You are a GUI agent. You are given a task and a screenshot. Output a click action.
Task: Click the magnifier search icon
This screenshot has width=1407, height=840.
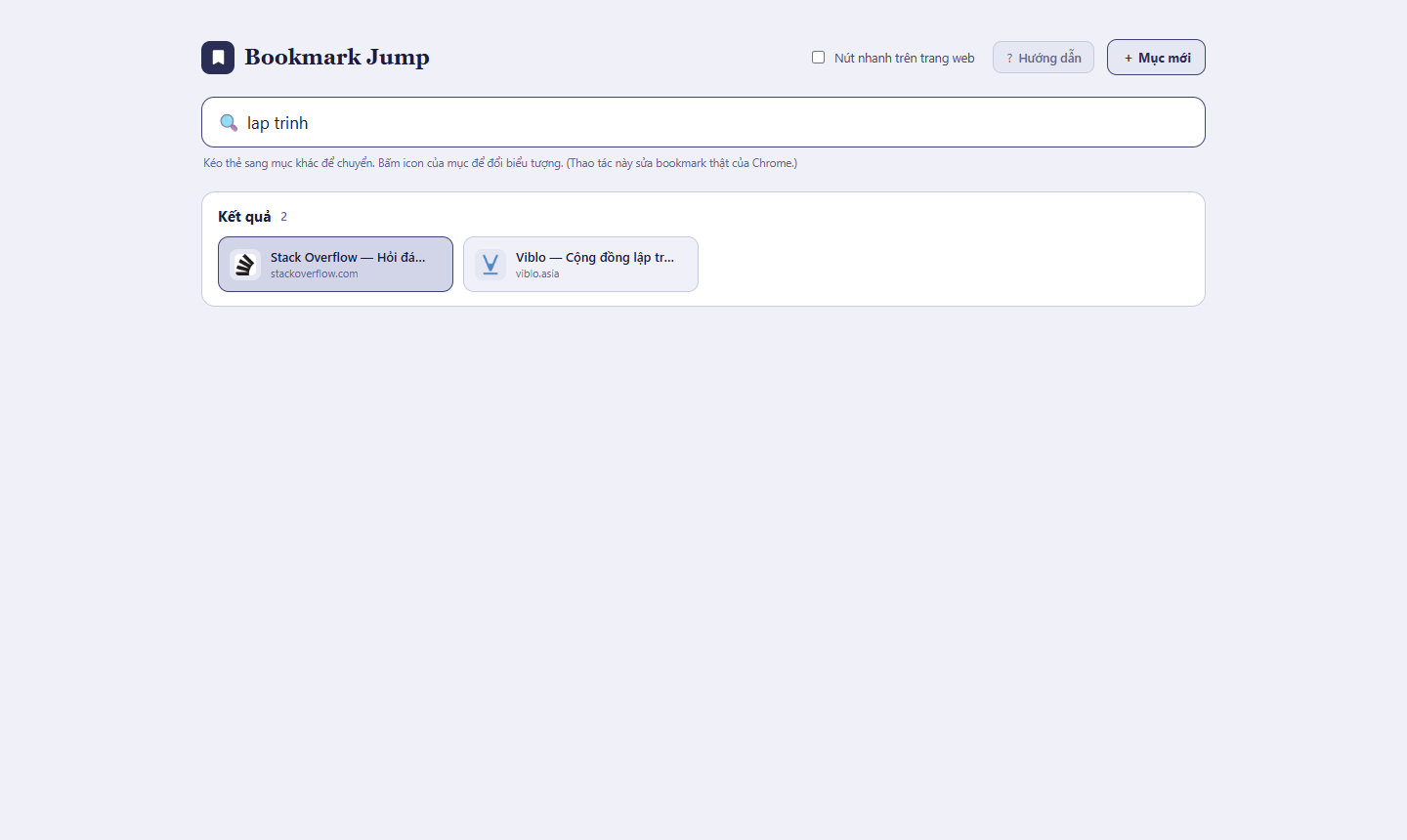point(229,123)
